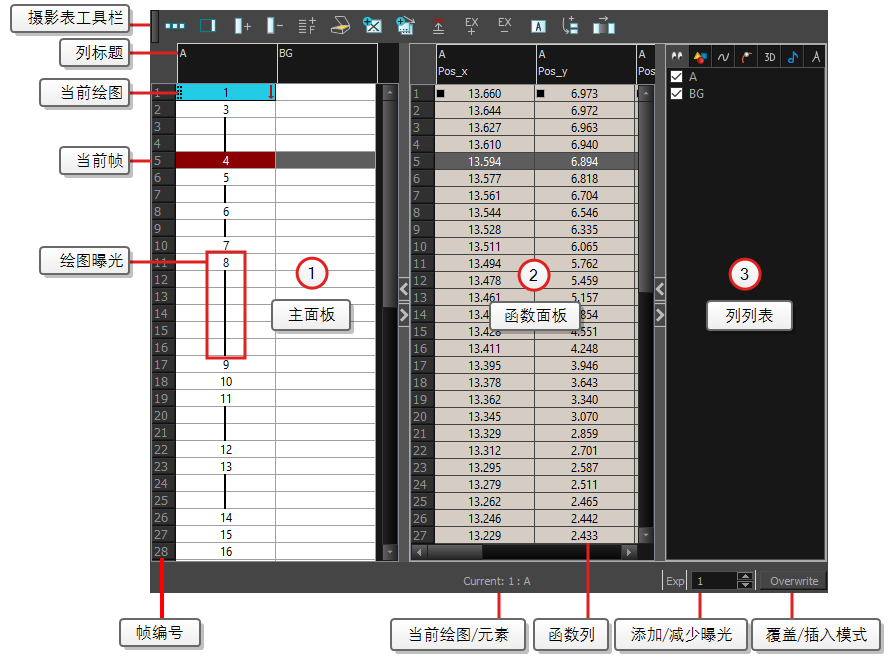Click the Overwrite mode button
The width and height of the screenshot is (896, 666).
pos(792,580)
